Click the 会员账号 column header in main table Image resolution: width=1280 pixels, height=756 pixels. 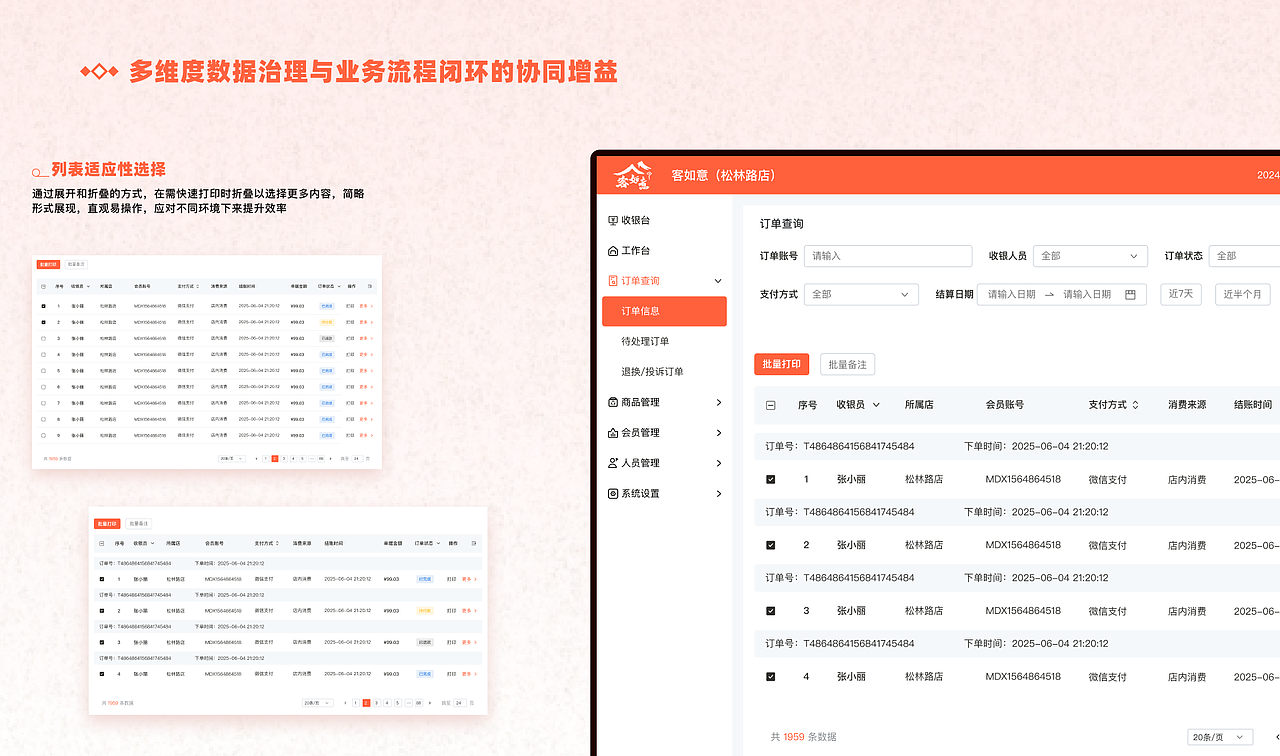[x=1005, y=405]
